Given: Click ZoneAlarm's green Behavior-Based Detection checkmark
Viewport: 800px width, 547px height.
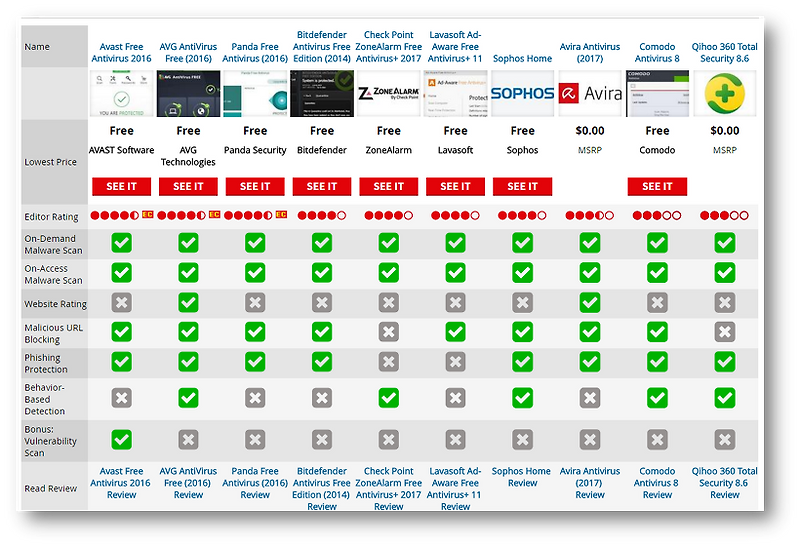Looking at the screenshot, I should tap(389, 398).
